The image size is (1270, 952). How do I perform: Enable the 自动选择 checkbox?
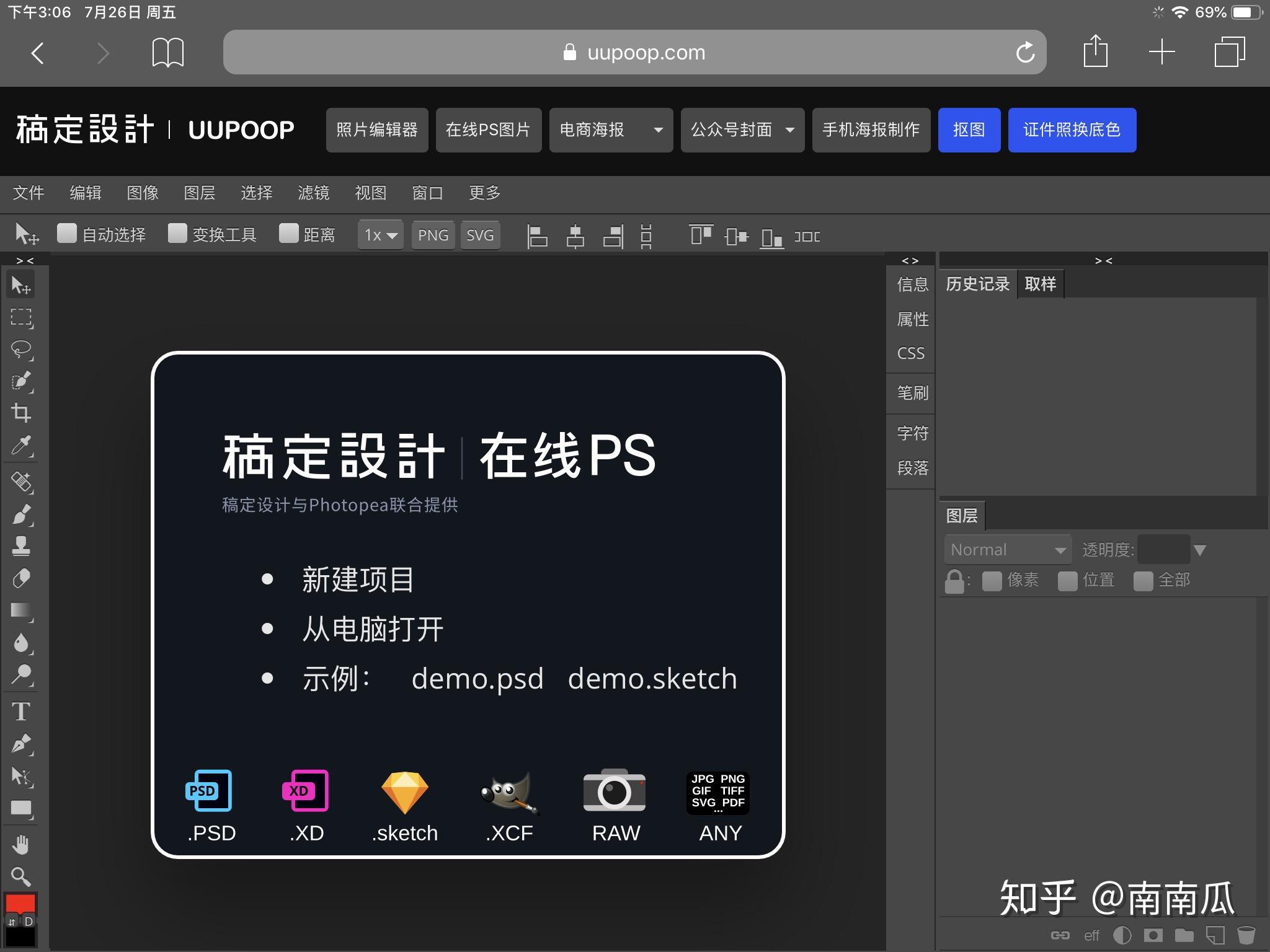coord(67,234)
